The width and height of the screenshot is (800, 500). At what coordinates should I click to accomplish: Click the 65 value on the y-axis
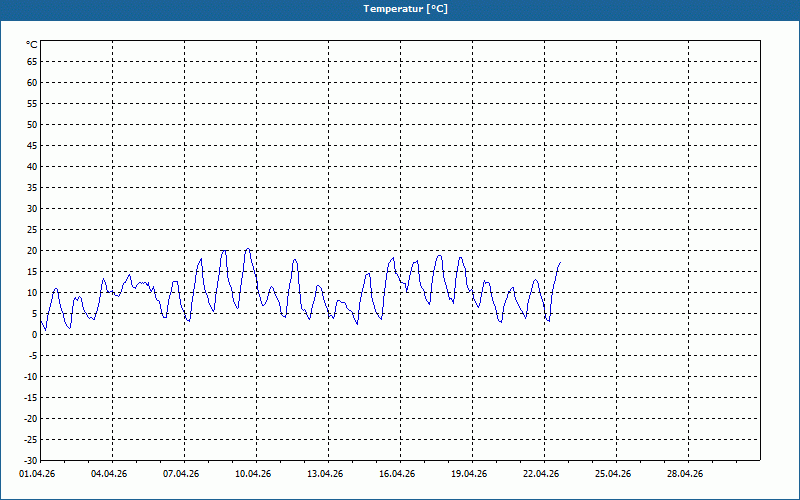point(31,61)
